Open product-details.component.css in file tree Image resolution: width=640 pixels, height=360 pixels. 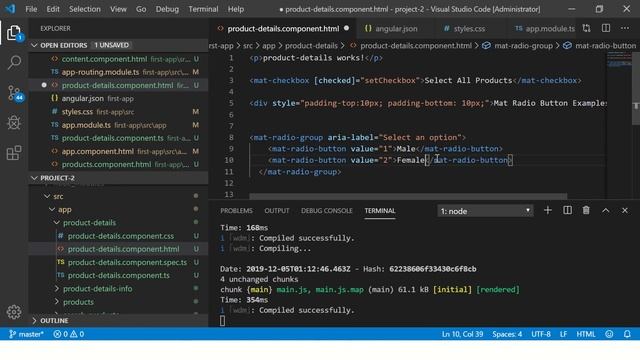[x=118, y=236]
